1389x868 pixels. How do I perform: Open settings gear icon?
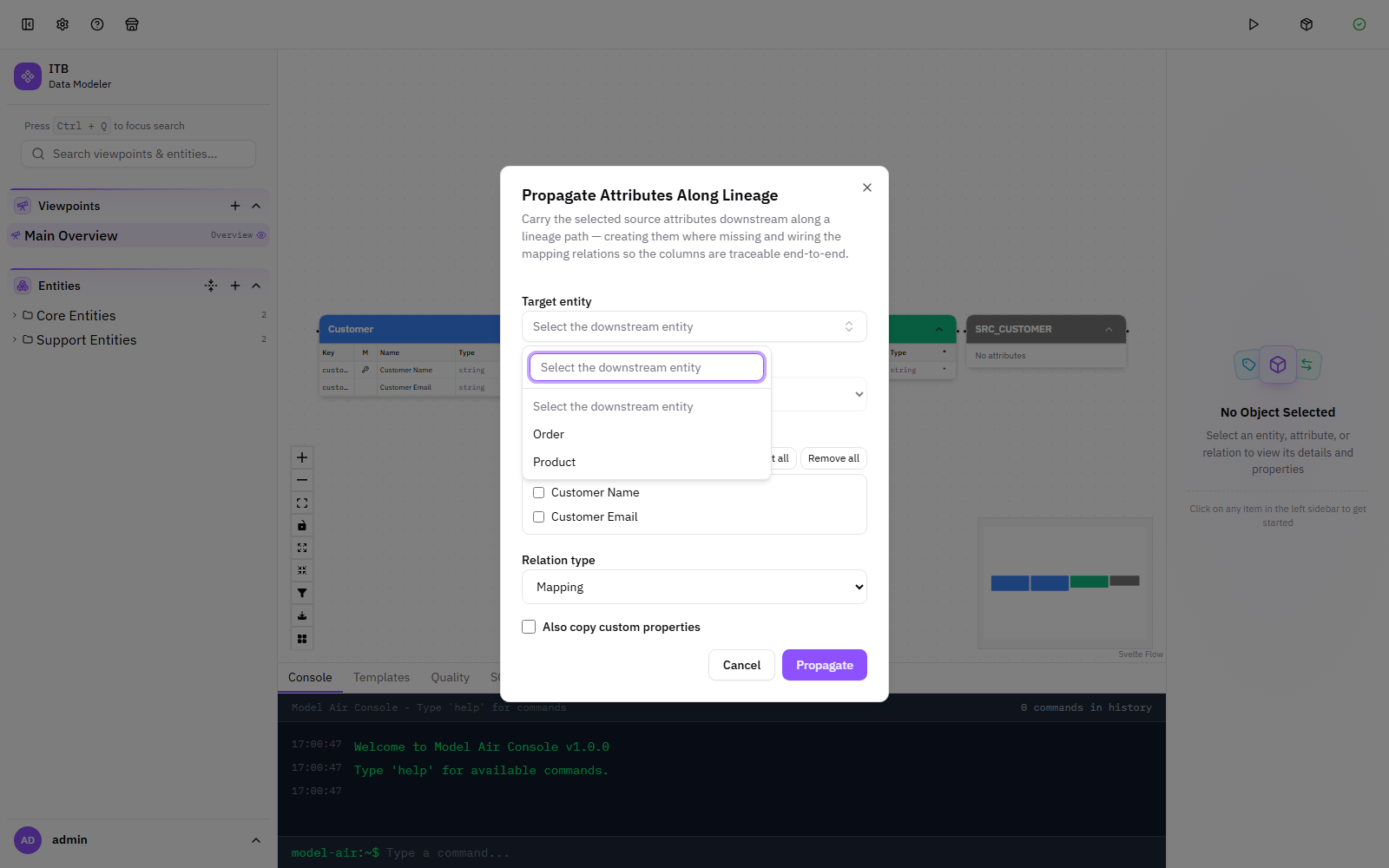(x=63, y=24)
